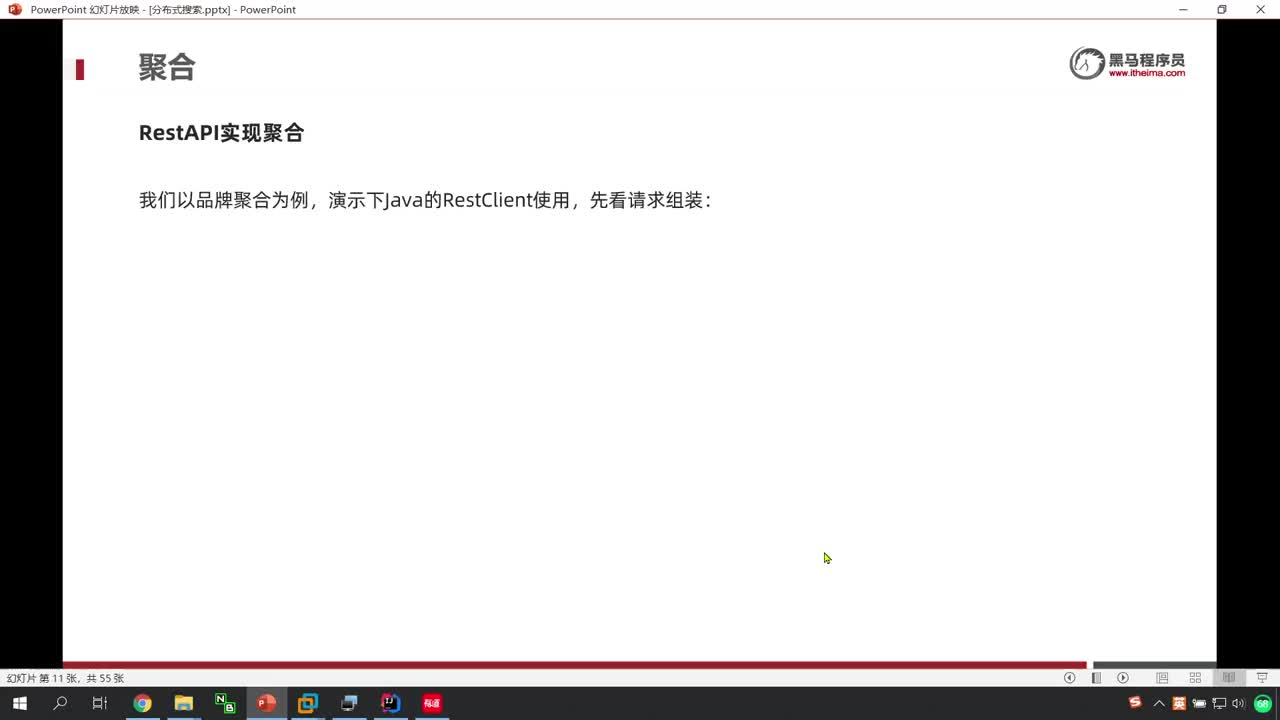Image resolution: width=1280 pixels, height=720 pixels.
Task: Go to the next slide using status bar arrow
Action: (x=1123, y=678)
